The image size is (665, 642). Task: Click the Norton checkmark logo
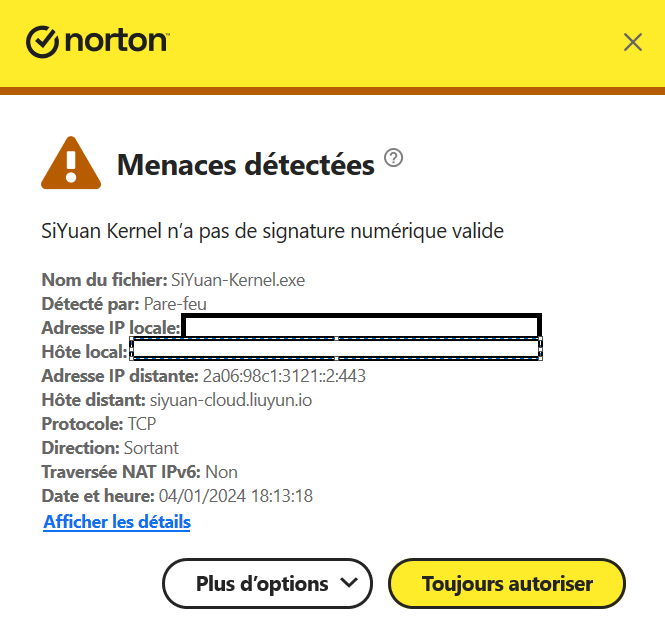[43, 42]
